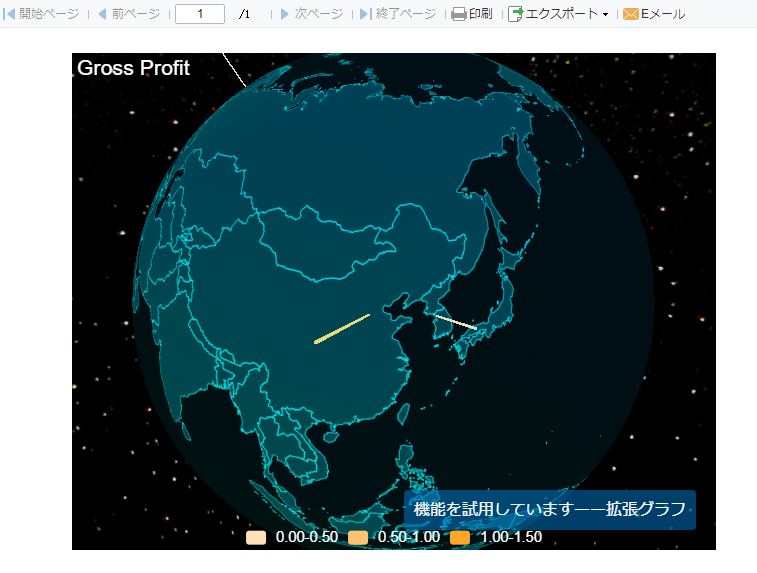Go to 次ページ
757x573 pixels.
click(319, 14)
